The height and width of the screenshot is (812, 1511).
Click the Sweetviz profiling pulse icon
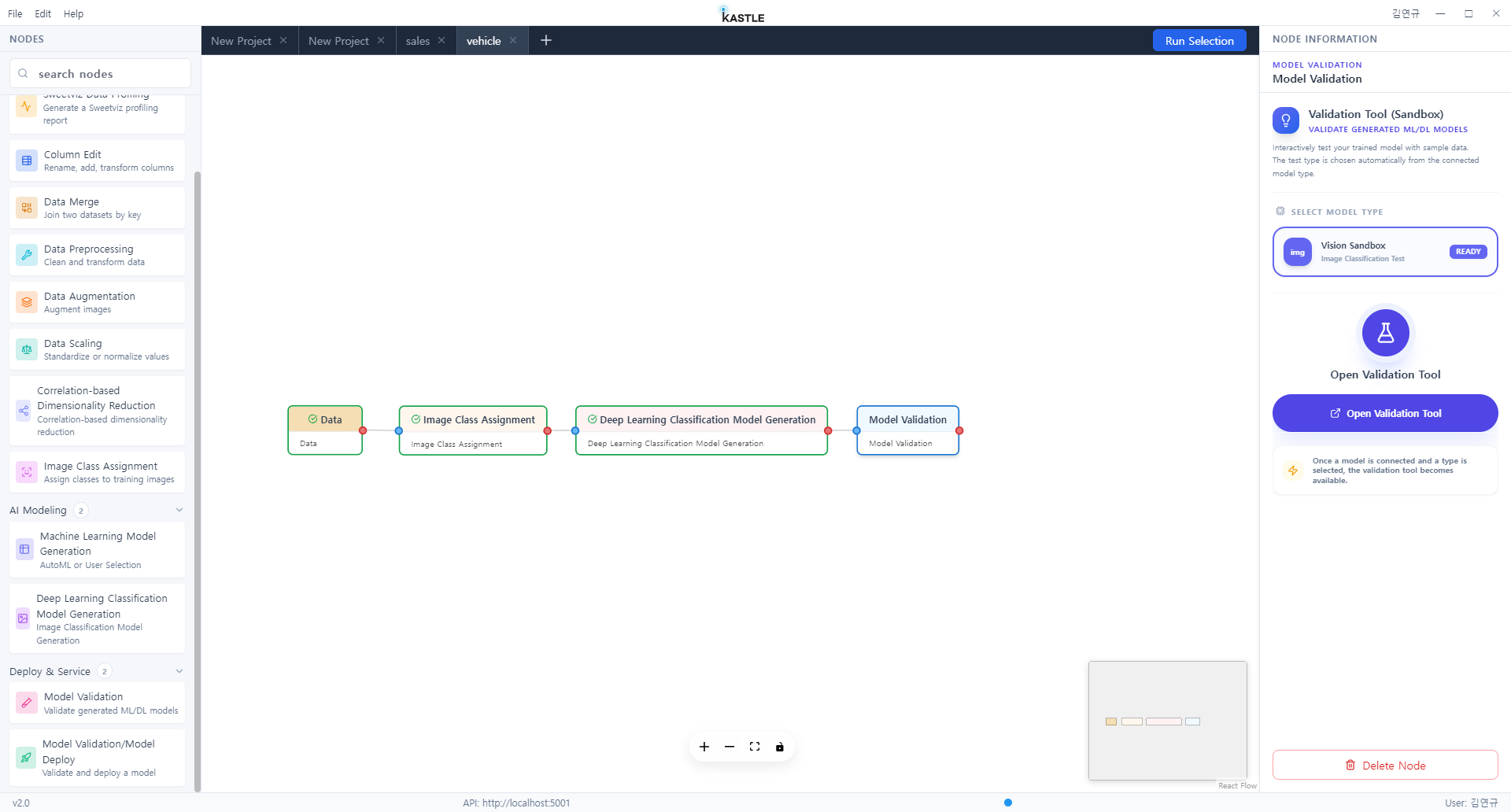(x=26, y=107)
